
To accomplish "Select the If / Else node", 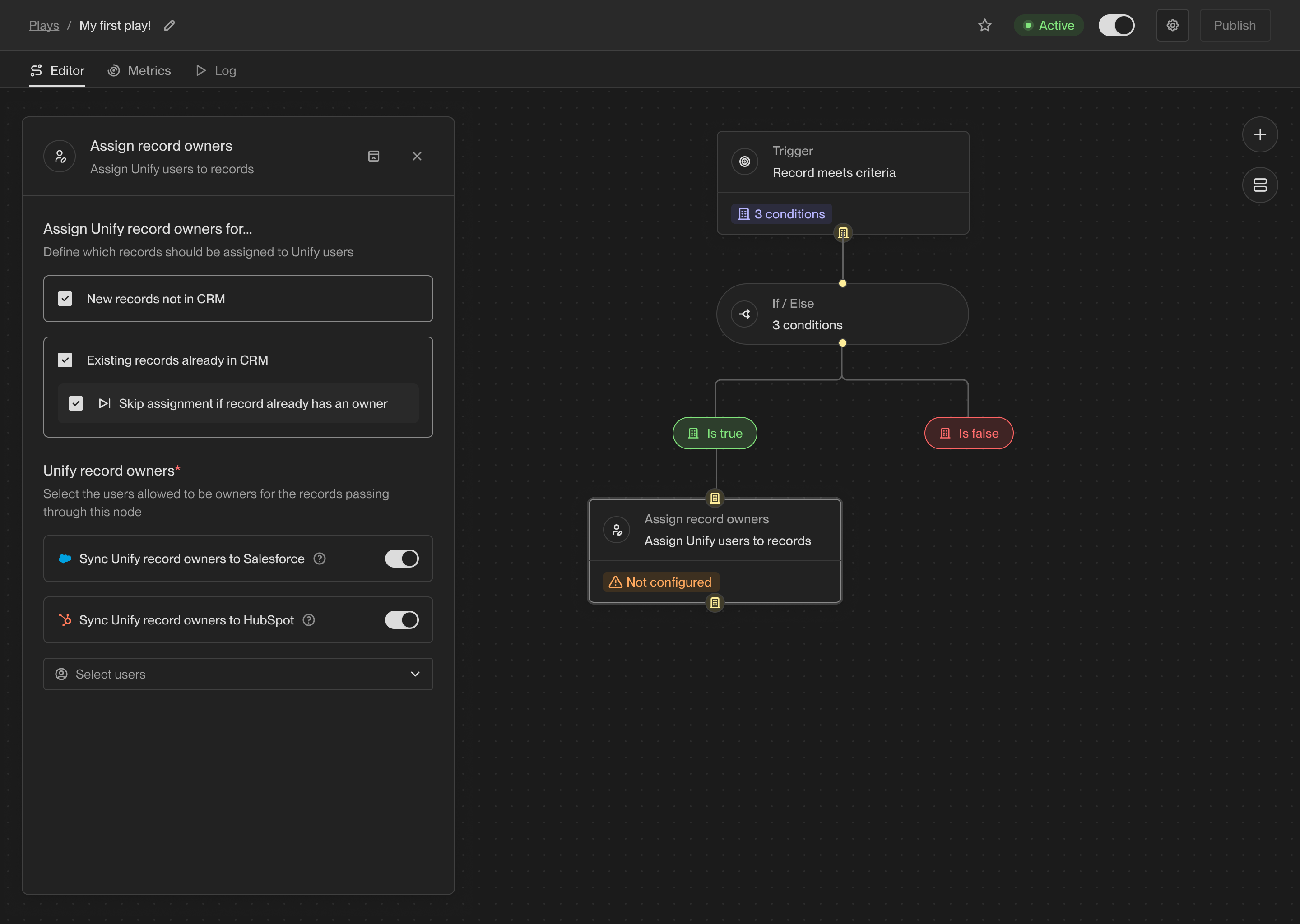I will [x=842, y=314].
